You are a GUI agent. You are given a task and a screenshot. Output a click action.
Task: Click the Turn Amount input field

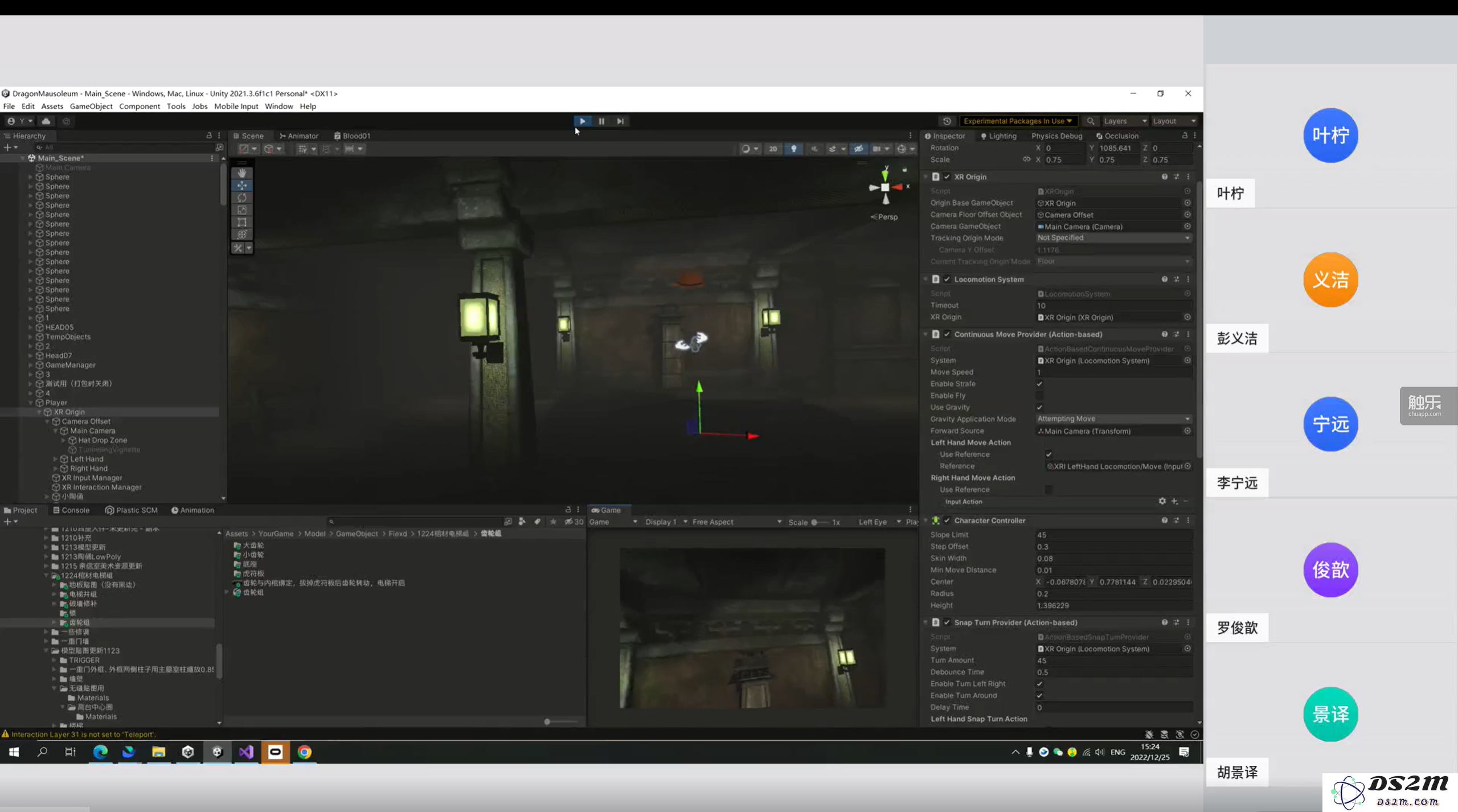(1113, 661)
